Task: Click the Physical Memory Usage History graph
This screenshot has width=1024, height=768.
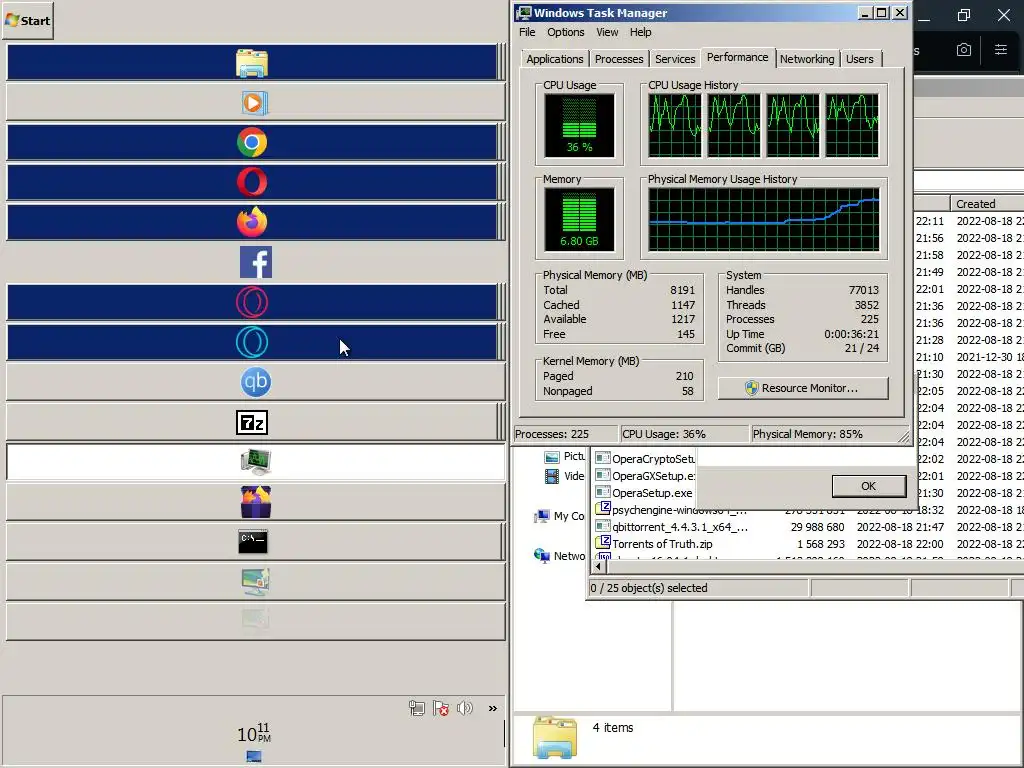Action: (763, 219)
